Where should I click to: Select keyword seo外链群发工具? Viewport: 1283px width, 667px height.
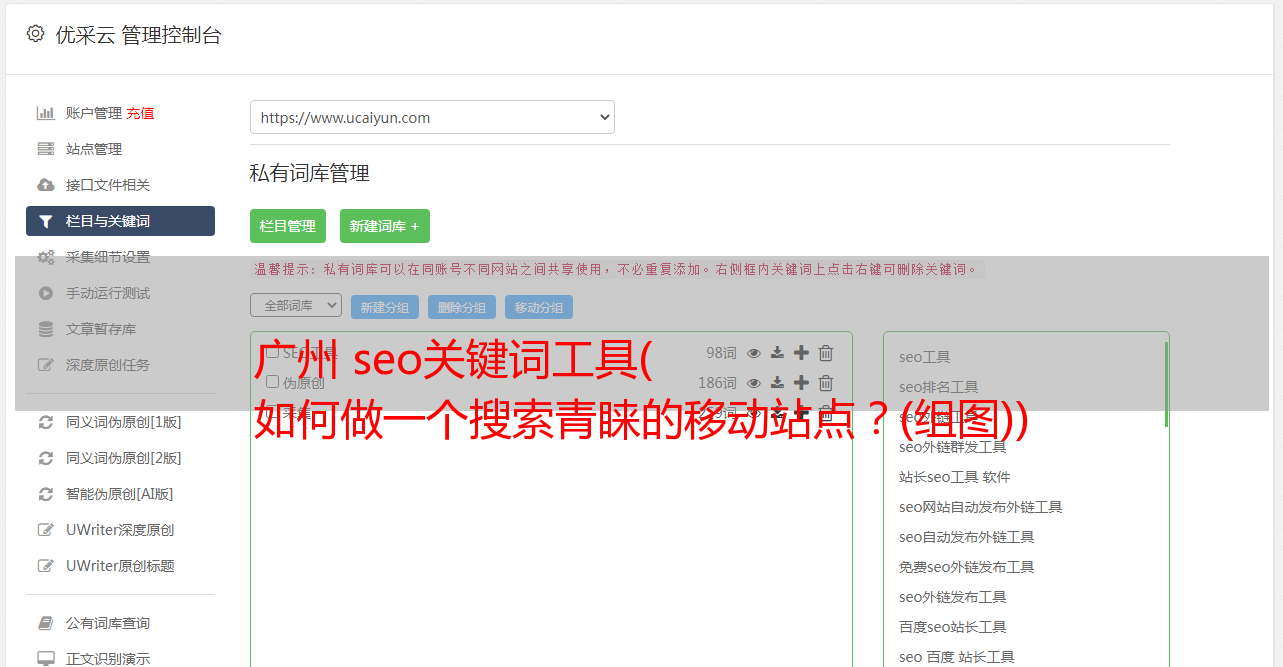click(x=953, y=447)
